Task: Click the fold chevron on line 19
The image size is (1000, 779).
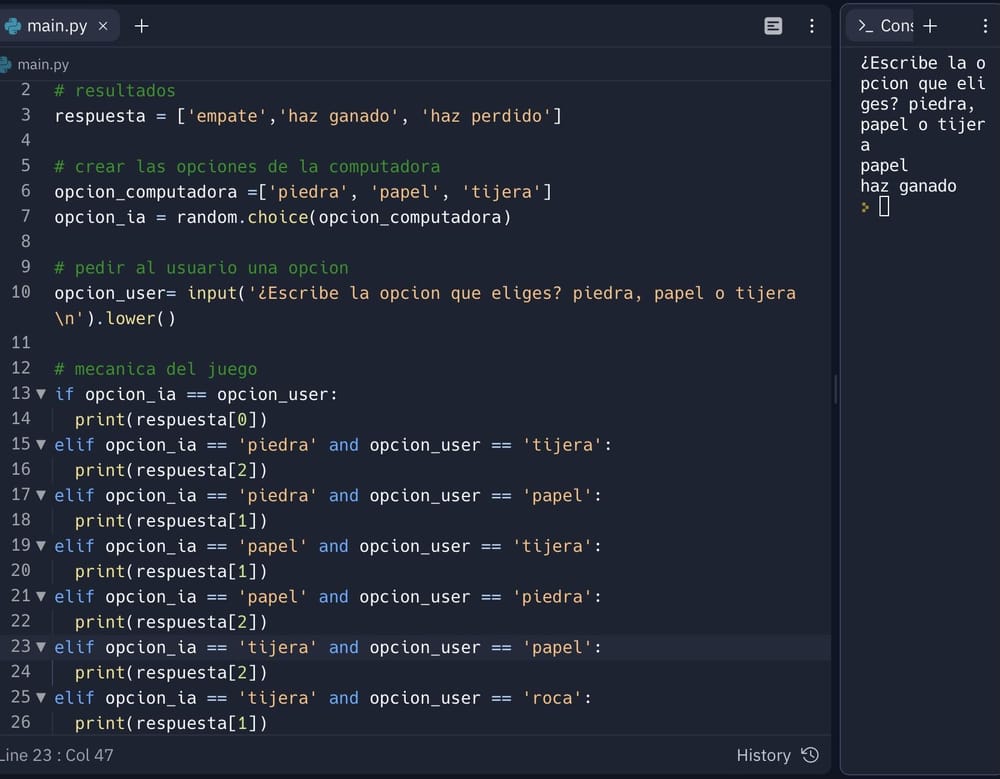Action: [41, 545]
